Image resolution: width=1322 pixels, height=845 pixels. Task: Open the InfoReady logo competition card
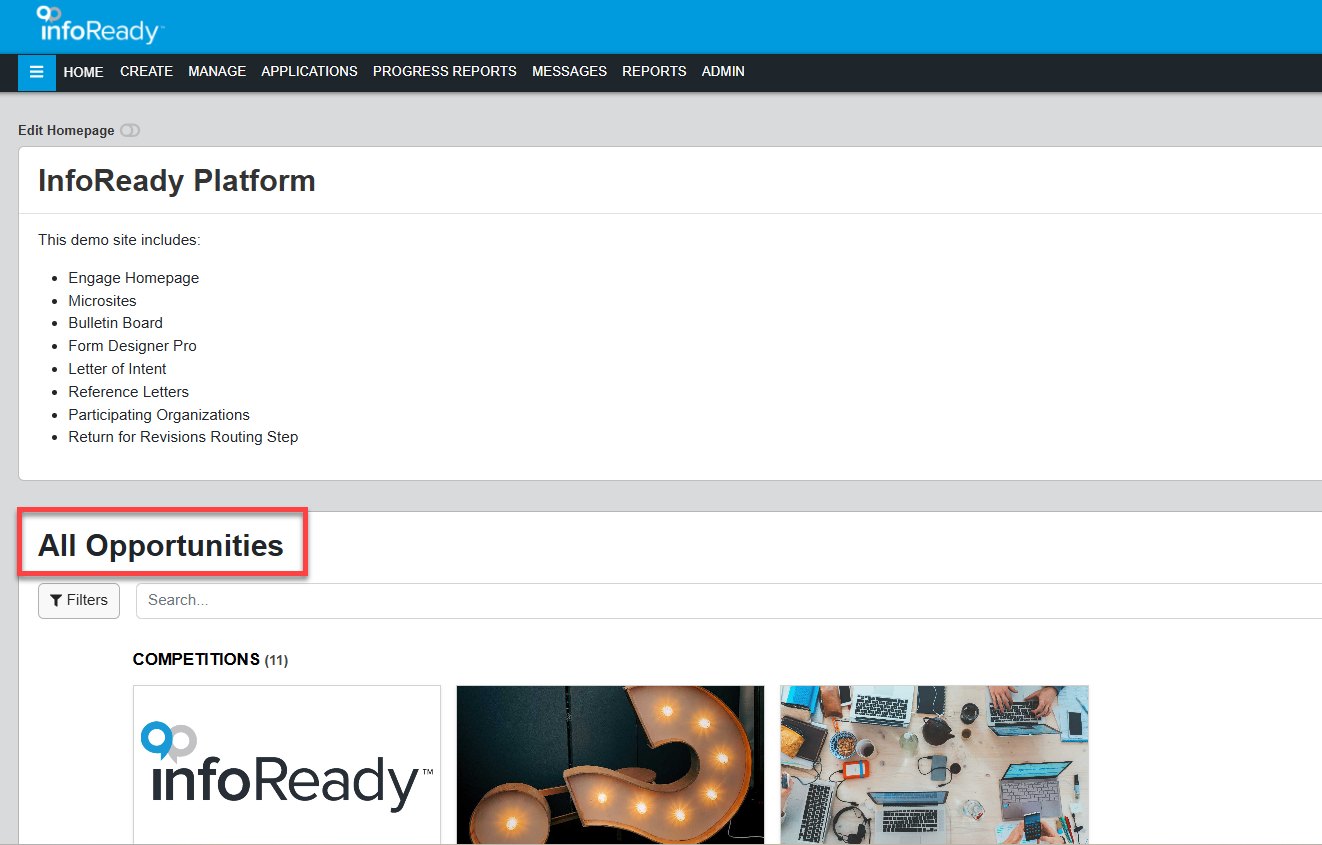(x=287, y=765)
